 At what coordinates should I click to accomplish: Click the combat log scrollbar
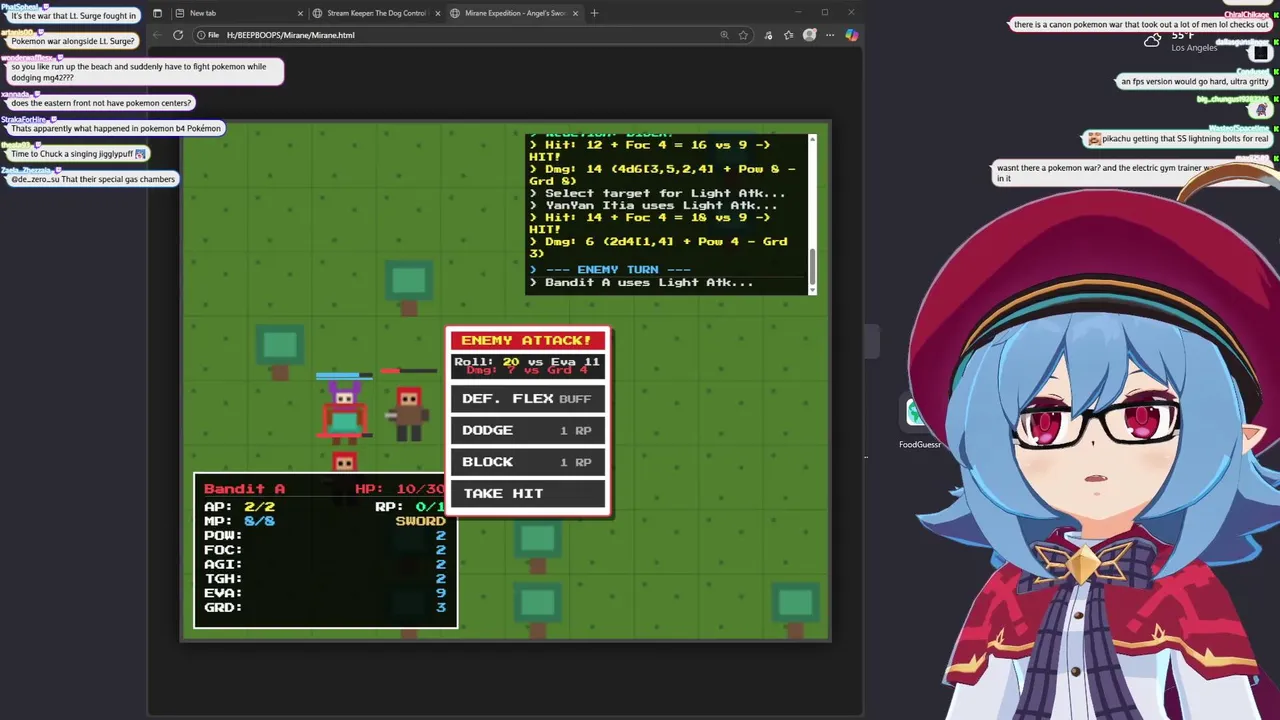[811, 266]
